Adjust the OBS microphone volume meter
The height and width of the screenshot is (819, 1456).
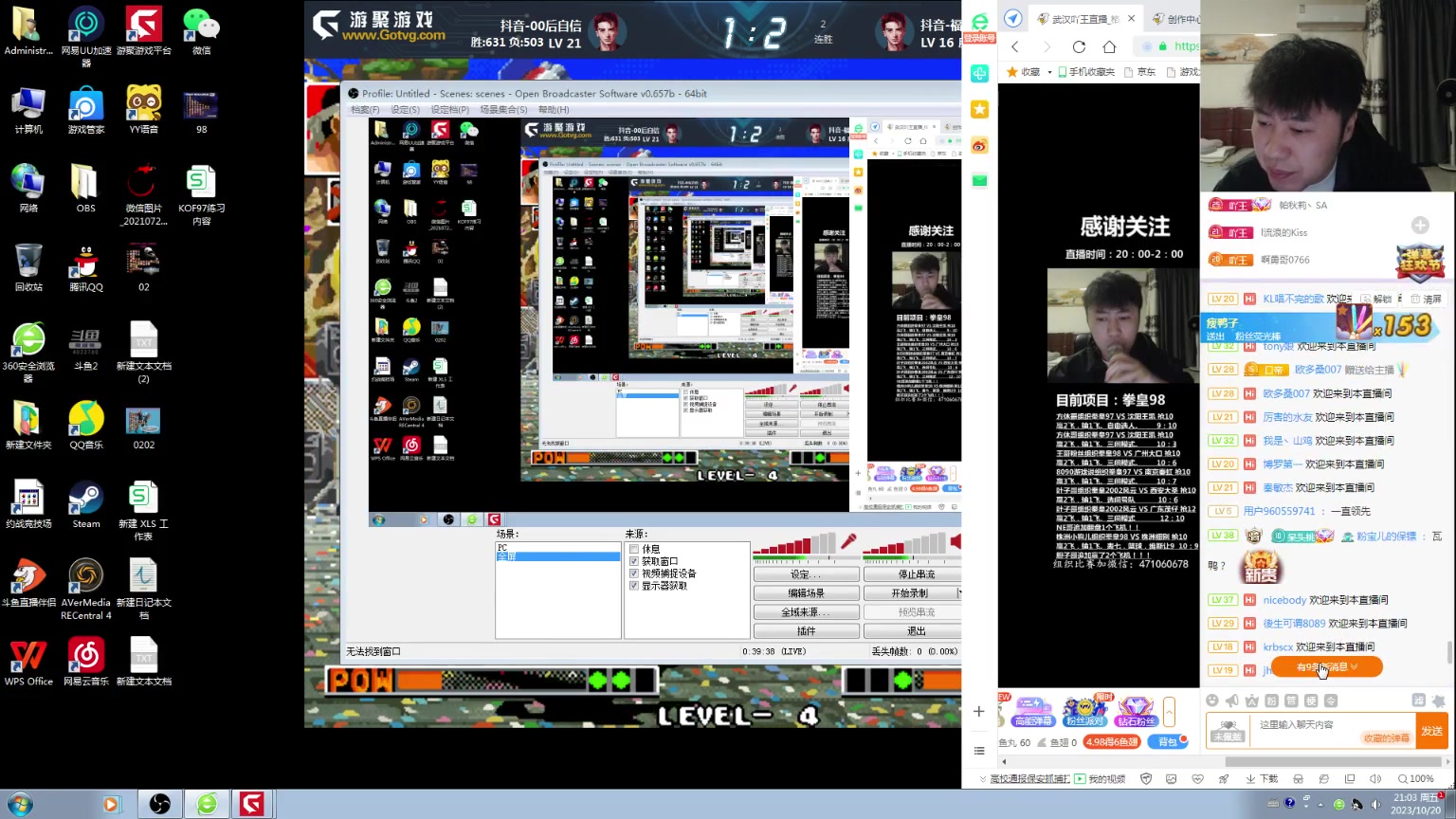tap(793, 544)
